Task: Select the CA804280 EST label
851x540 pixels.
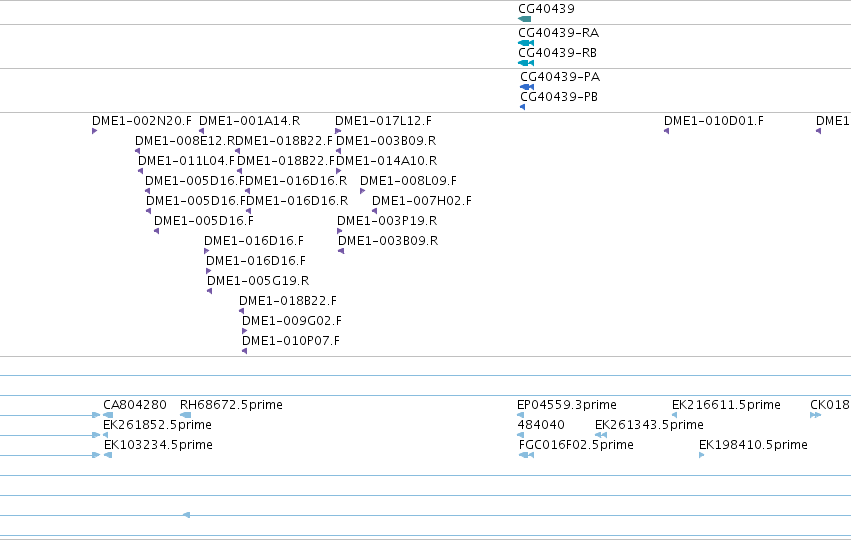Action: coord(135,405)
